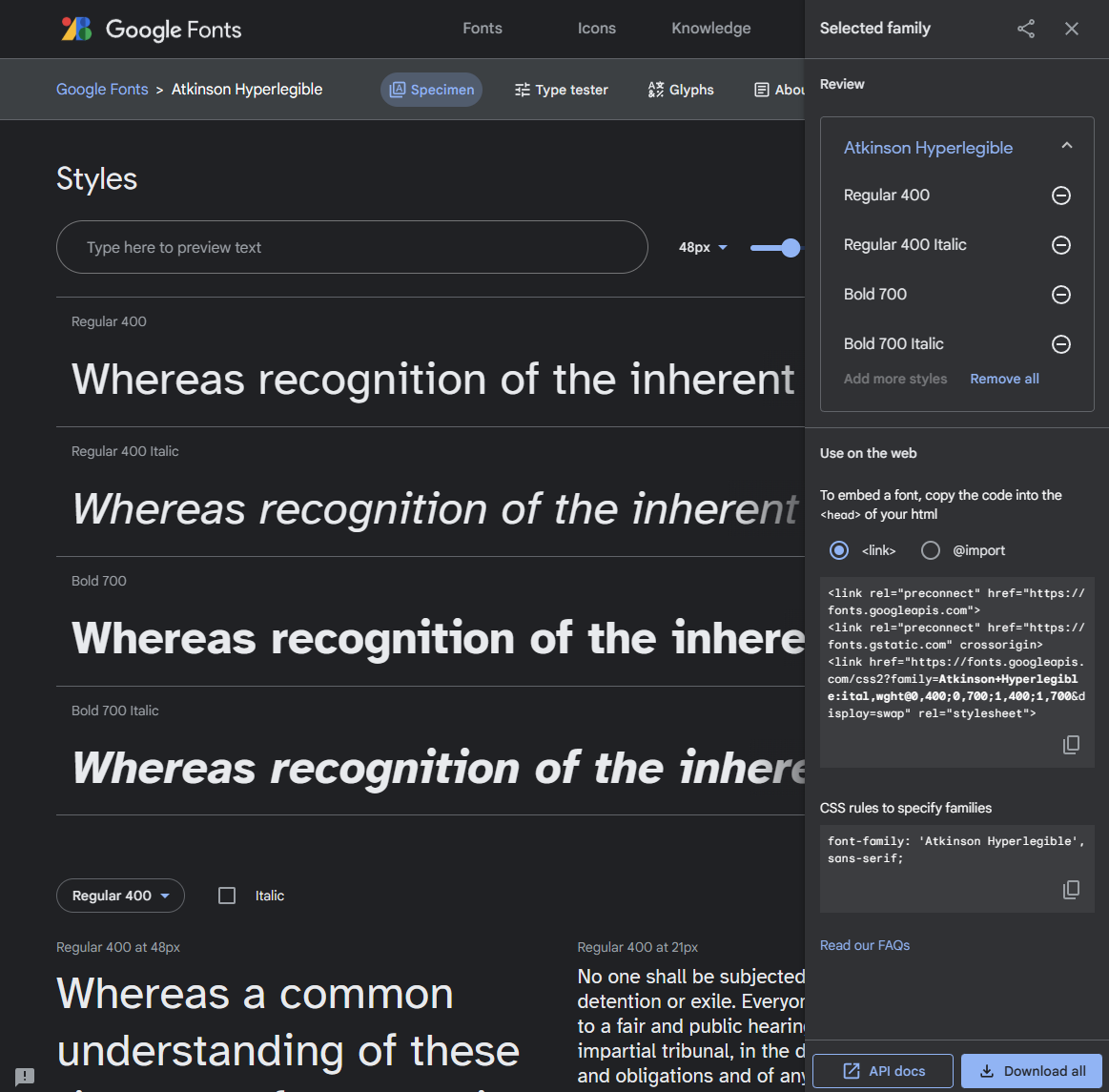Go to Google Fonts breadcrumb link
This screenshot has width=1109, height=1092.
(x=103, y=89)
